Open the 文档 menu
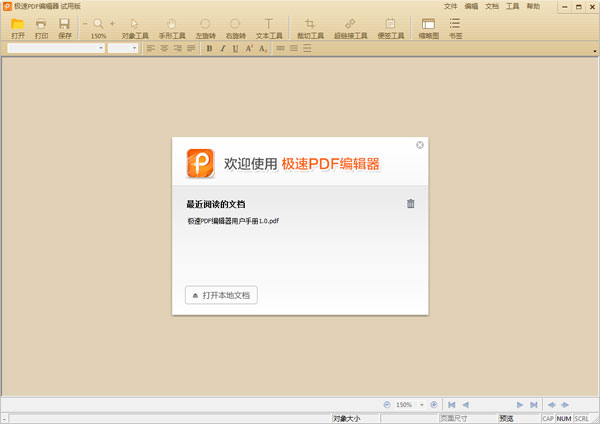600x424 pixels. (492, 6)
